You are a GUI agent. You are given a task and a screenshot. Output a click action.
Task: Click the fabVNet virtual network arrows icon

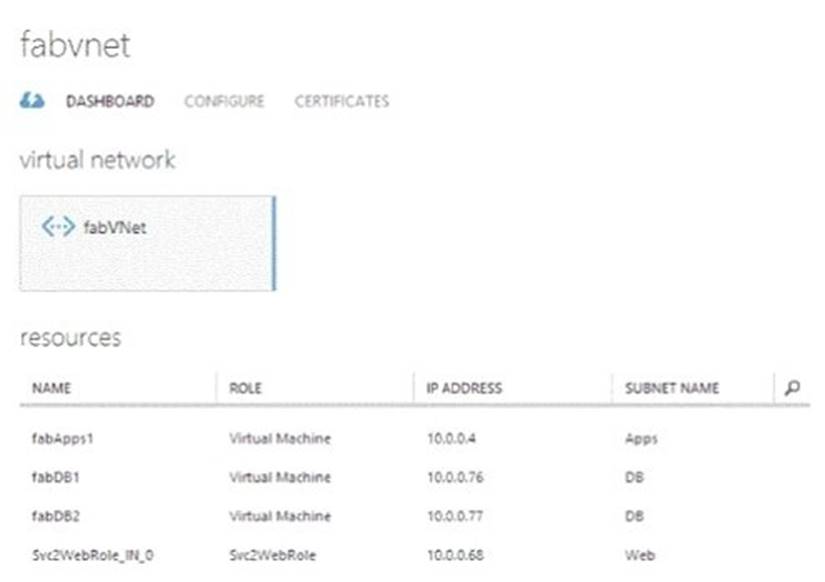[x=58, y=227]
